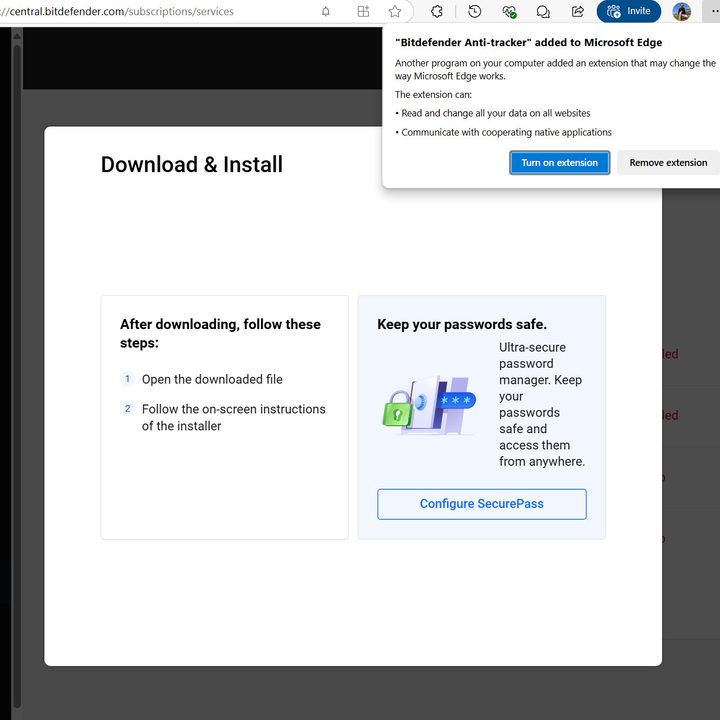This screenshot has height=720, width=720.
Task: Open the Settings and more ellipsis menu
Action: click(x=713, y=11)
